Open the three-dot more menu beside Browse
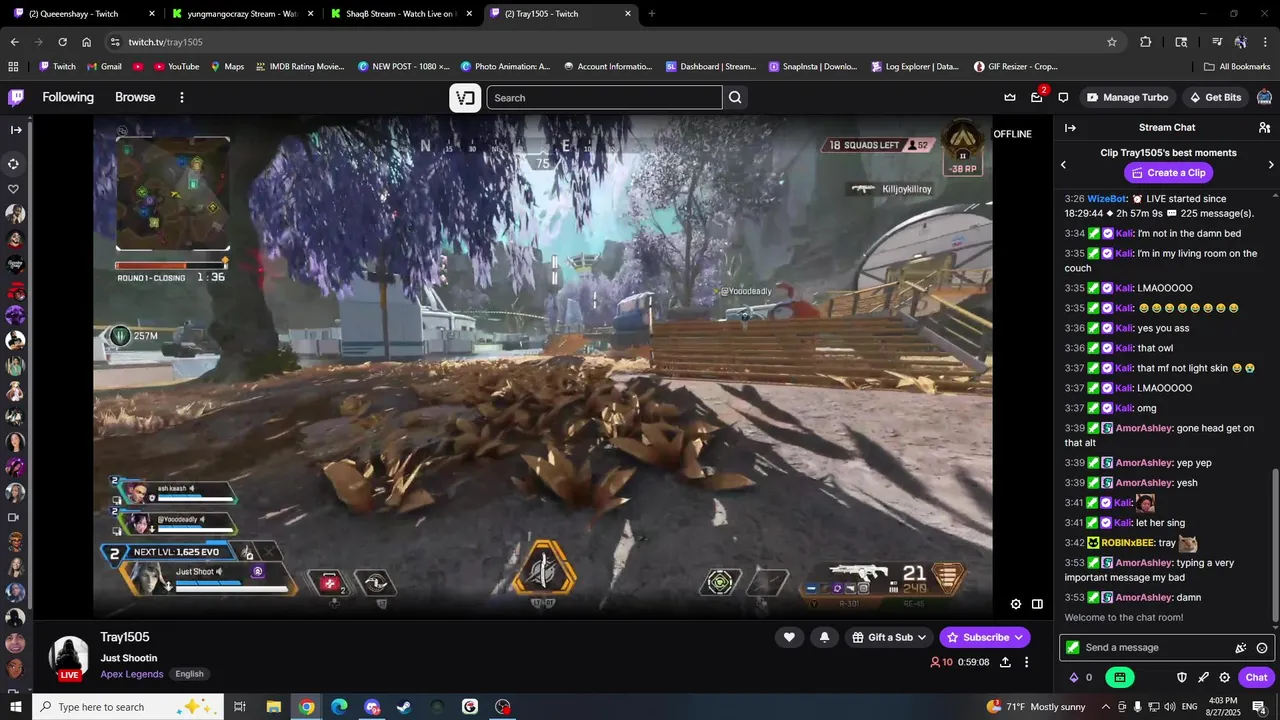1280x720 pixels. pyautogui.click(x=182, y=97)
